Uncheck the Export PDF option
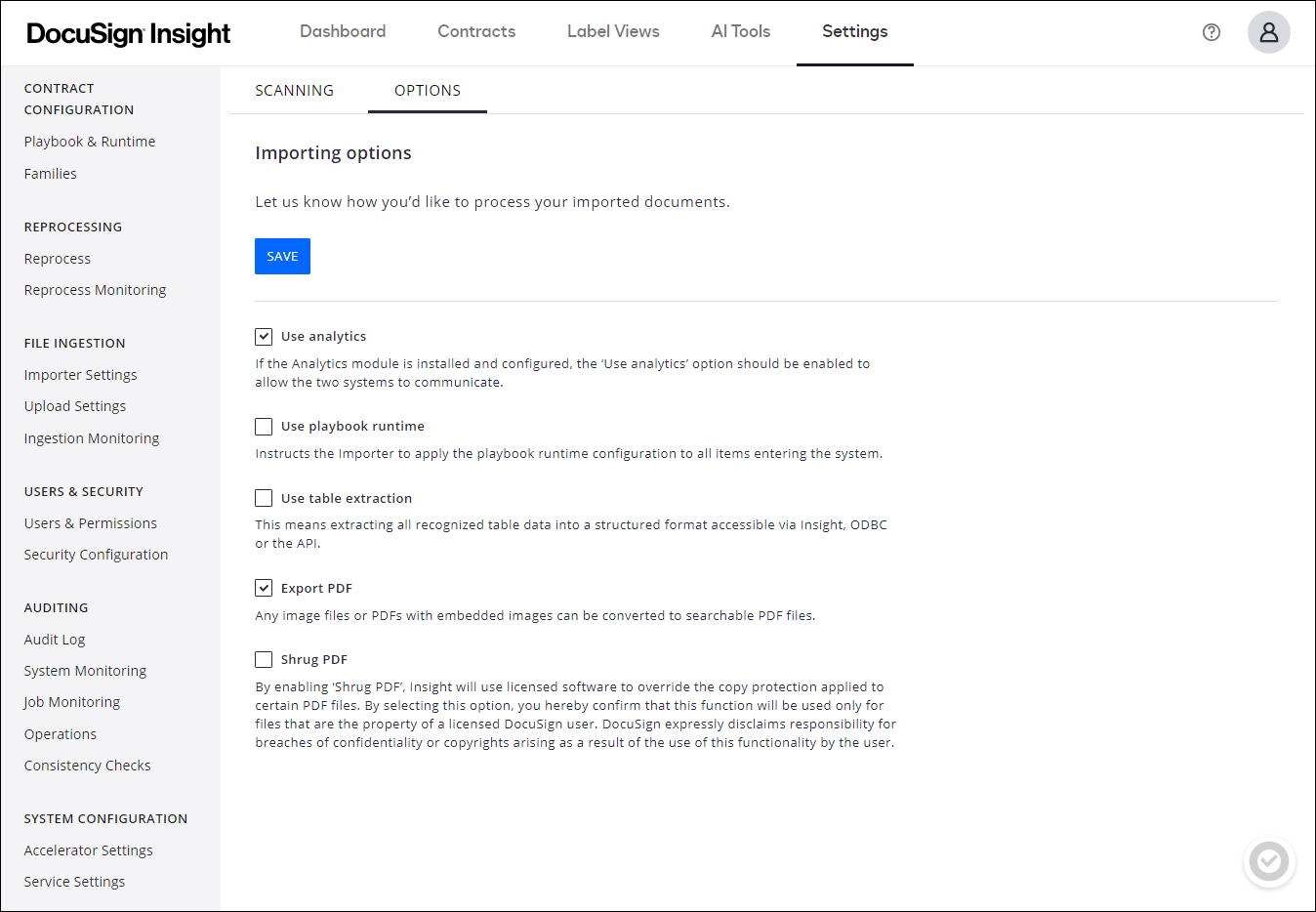The height and width of the screenshot is (912, 1316). [263, 587]
